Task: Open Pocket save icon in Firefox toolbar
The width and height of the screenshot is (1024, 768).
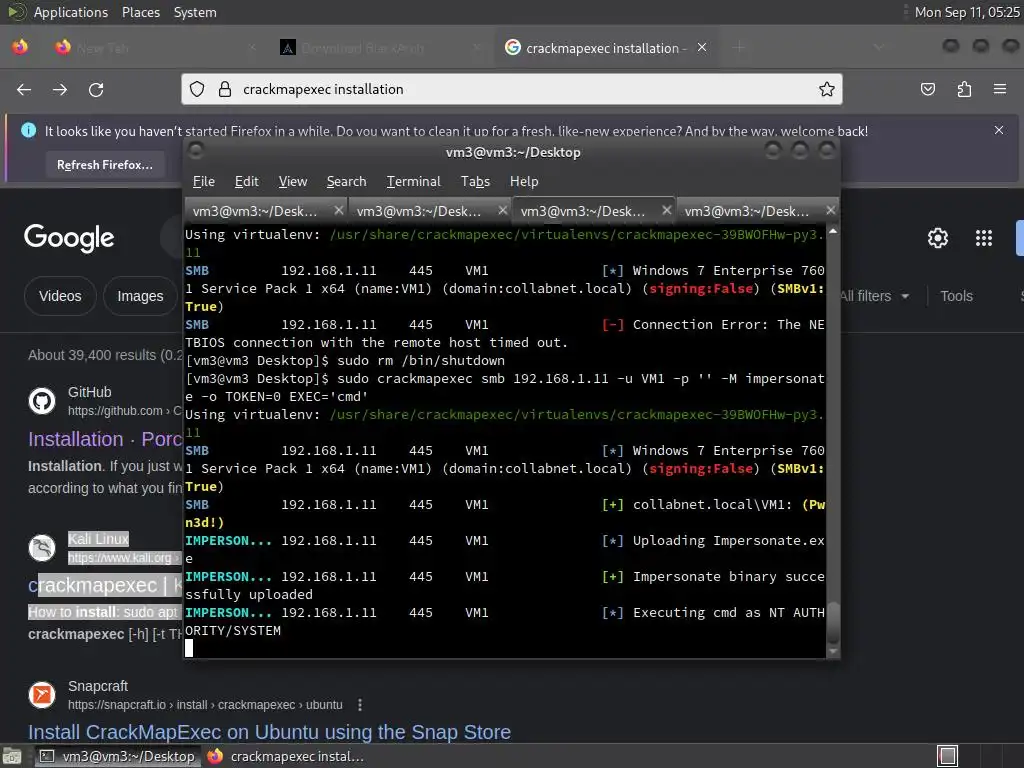Action: coord(927,89)
